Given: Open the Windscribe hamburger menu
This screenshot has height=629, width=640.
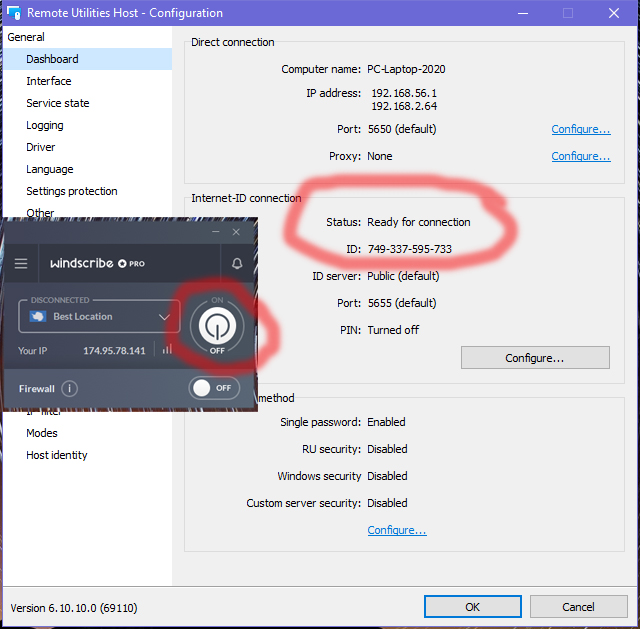Looking at the screenshot, I should click(21, 264).
